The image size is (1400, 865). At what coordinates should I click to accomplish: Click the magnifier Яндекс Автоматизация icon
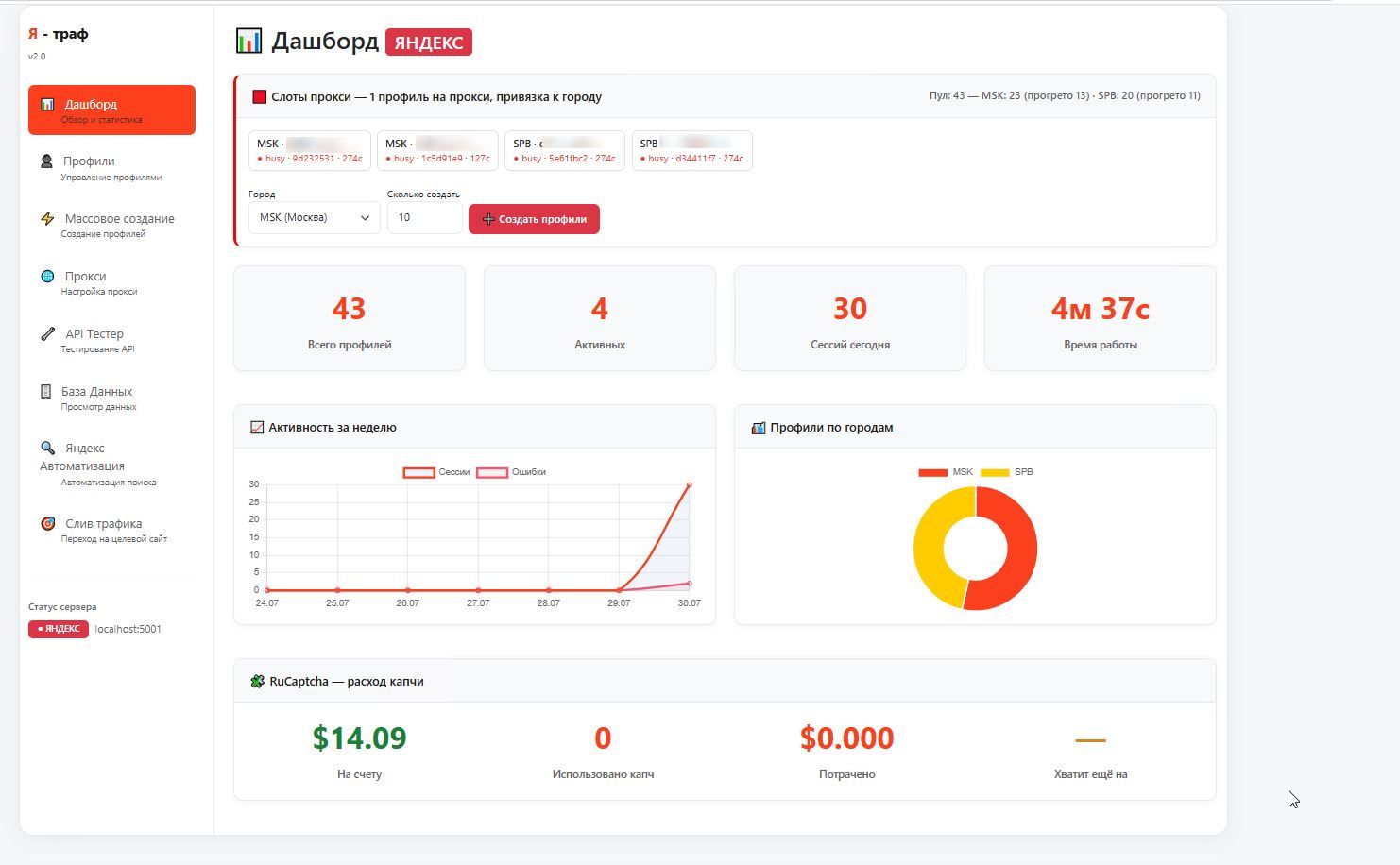point(47,448)
